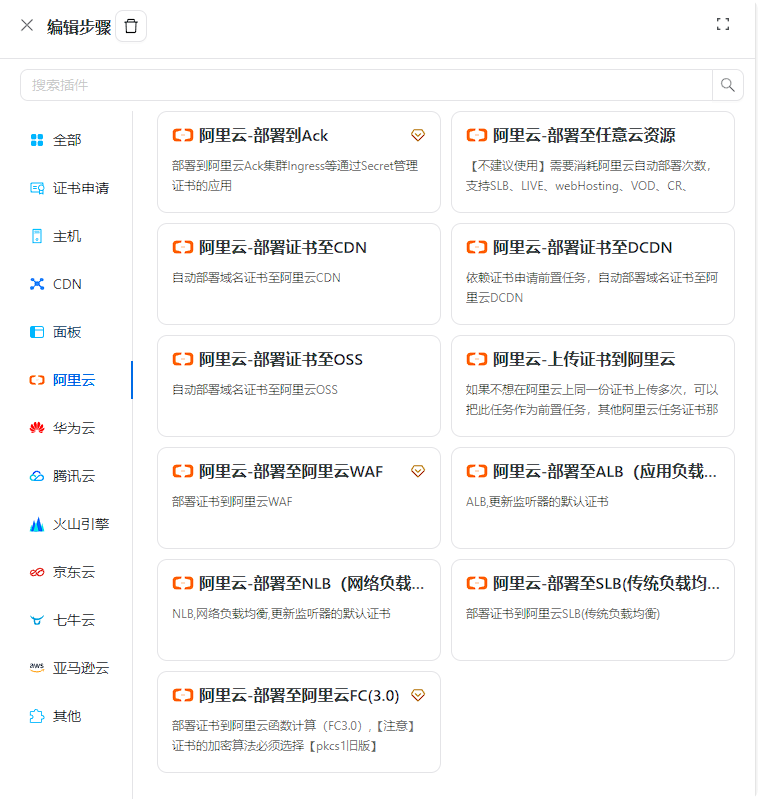Image resolution: width=758 pixels, height=799 pixels.
Task: Click the 面板 panel layout icon
Action: click(37, 332)
